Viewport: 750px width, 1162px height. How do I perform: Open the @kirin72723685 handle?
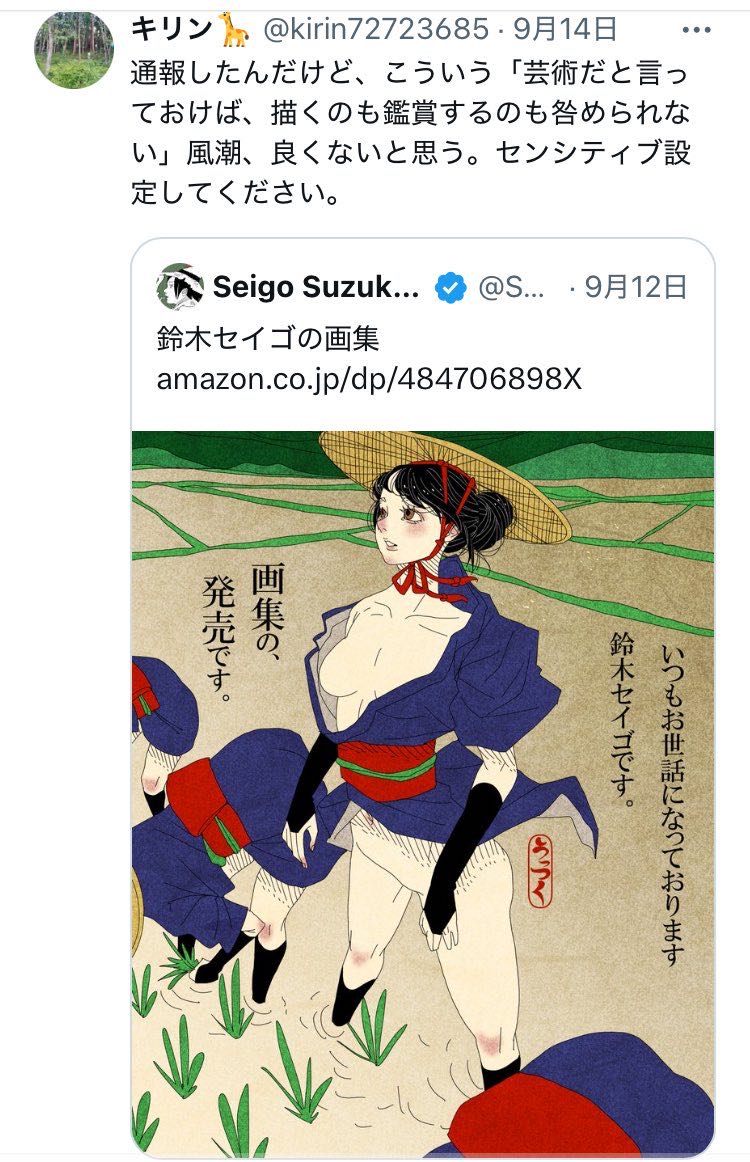tap(376, 30)
